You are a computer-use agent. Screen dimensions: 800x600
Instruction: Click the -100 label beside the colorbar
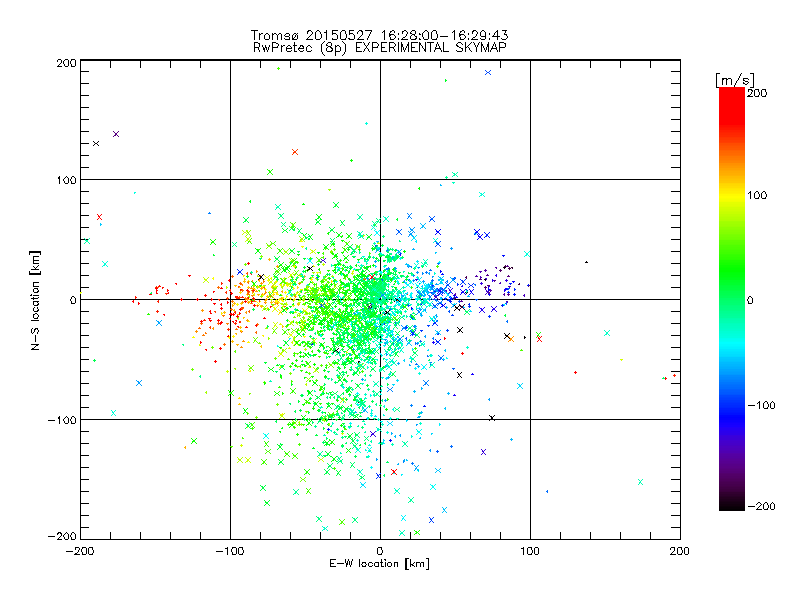click(762, 406)
